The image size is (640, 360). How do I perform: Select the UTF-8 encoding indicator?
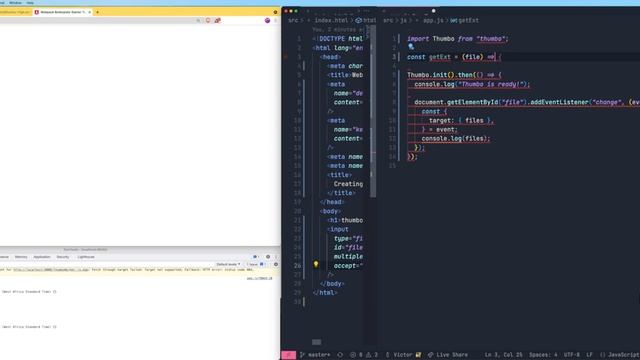coord(572,355)
